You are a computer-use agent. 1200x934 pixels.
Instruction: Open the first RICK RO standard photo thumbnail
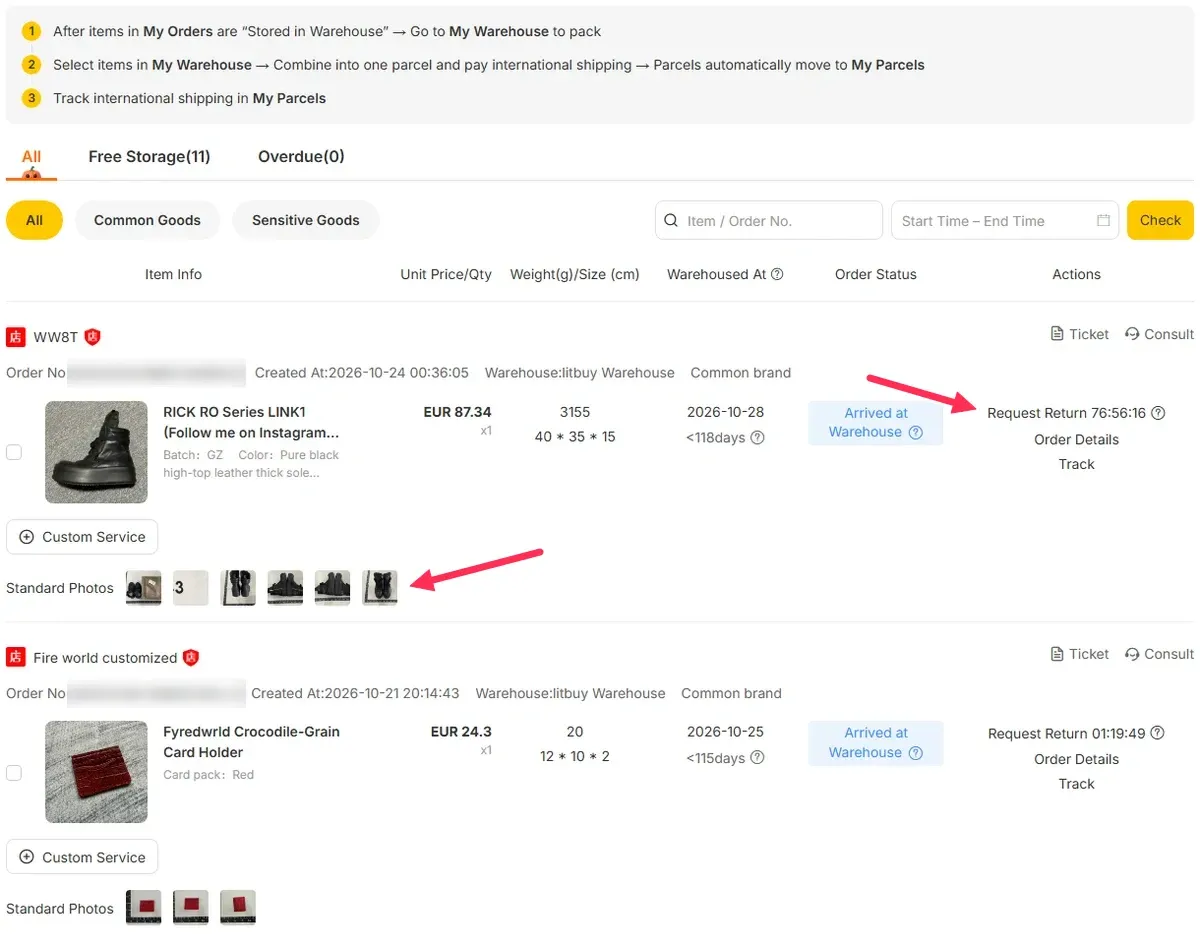click(x=143, y=588)
